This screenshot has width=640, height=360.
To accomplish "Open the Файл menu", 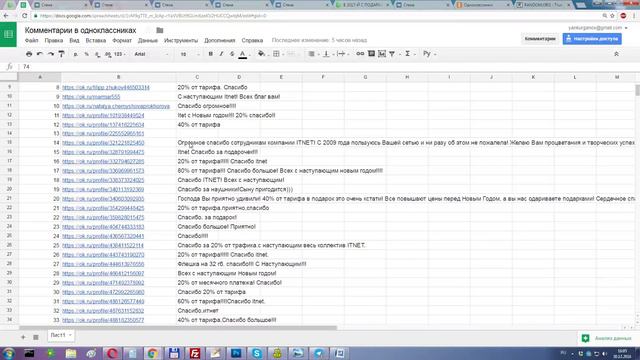I will [31, 40].
